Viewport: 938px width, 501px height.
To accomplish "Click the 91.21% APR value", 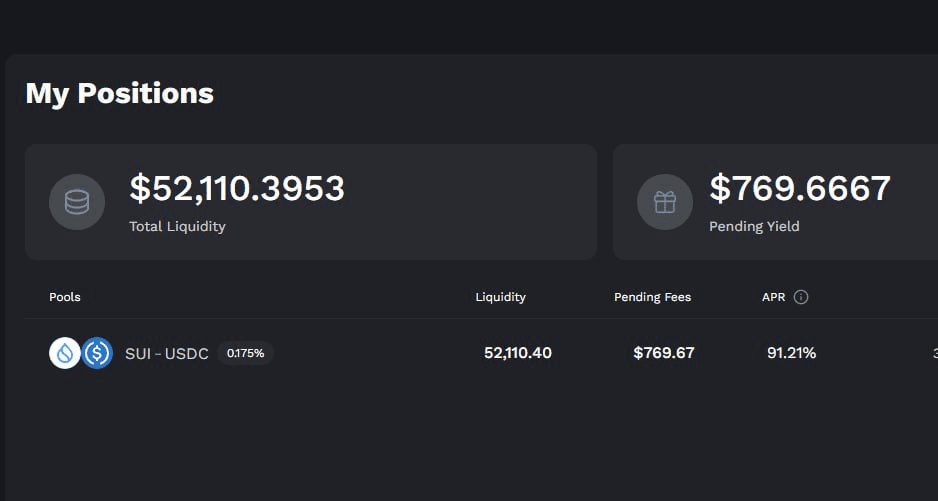I will (x=791, y=353).
